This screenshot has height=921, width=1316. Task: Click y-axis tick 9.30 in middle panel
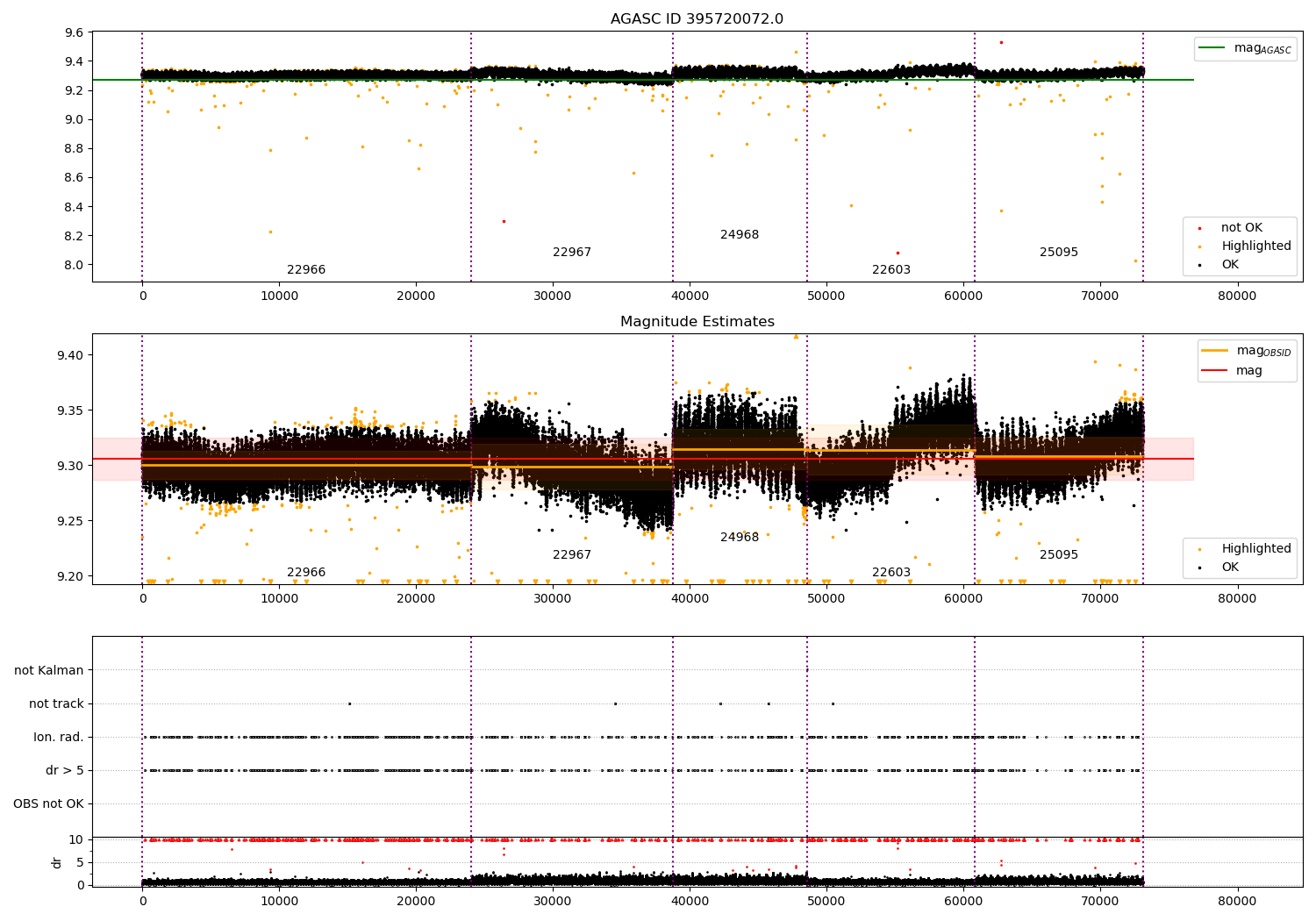coord(70,467)
